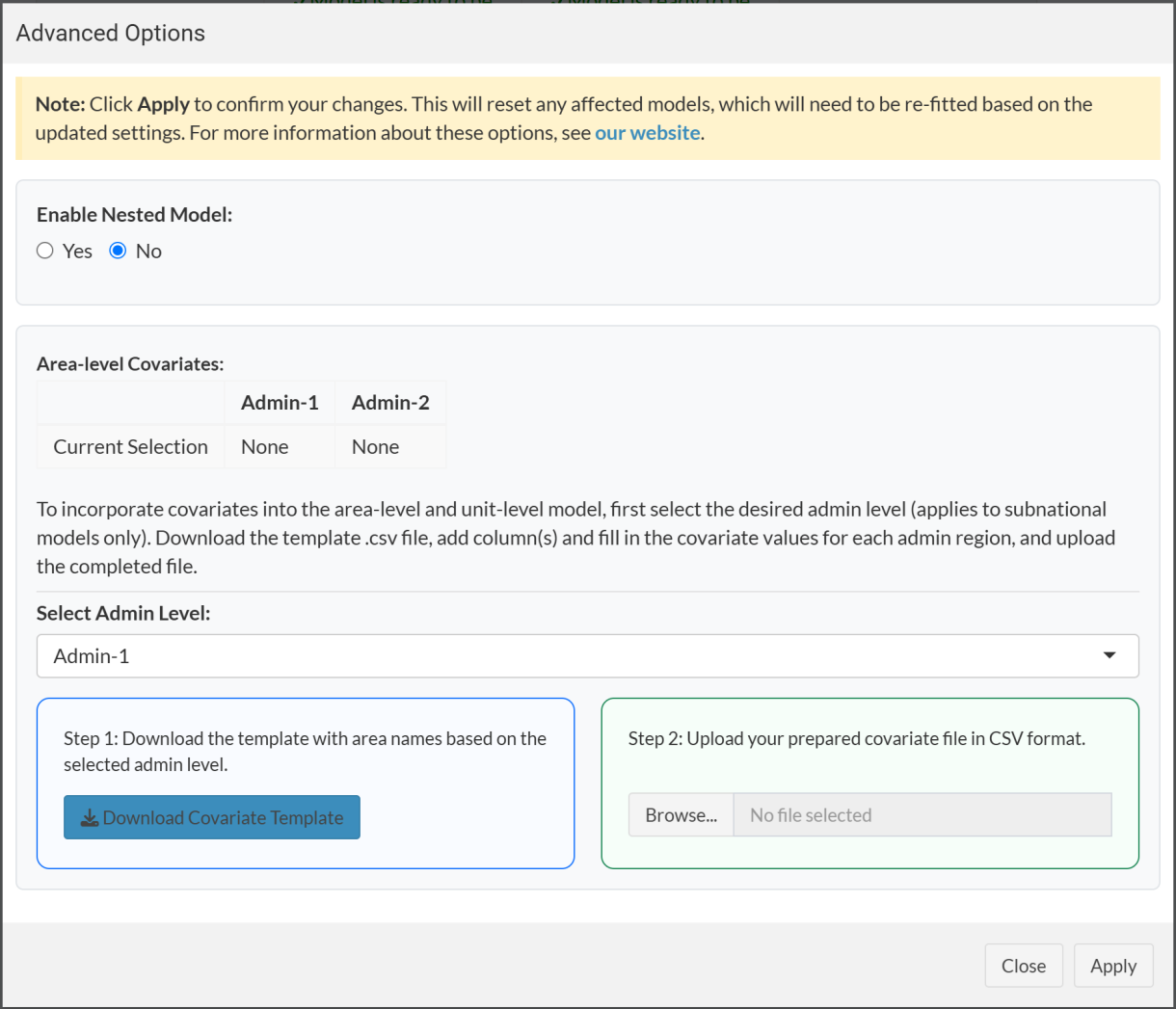Click the download icon on the template button

tap(90, 818)
